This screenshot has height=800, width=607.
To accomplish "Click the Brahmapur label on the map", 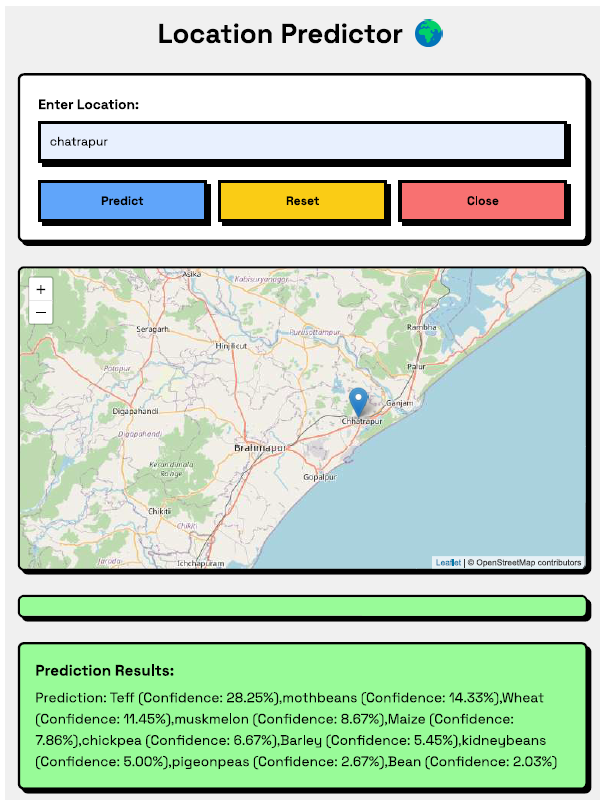I will click(260, 447).
